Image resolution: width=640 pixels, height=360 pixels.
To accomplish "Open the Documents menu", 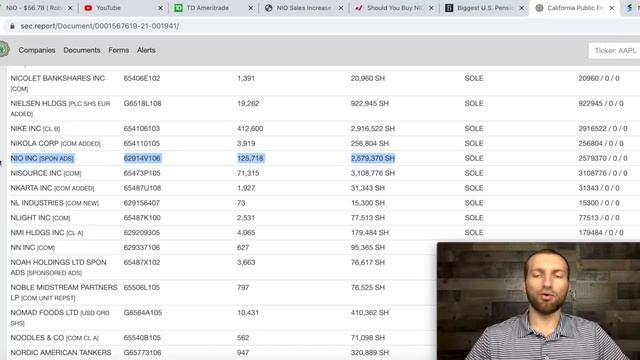I will click(x=82, y=50).
